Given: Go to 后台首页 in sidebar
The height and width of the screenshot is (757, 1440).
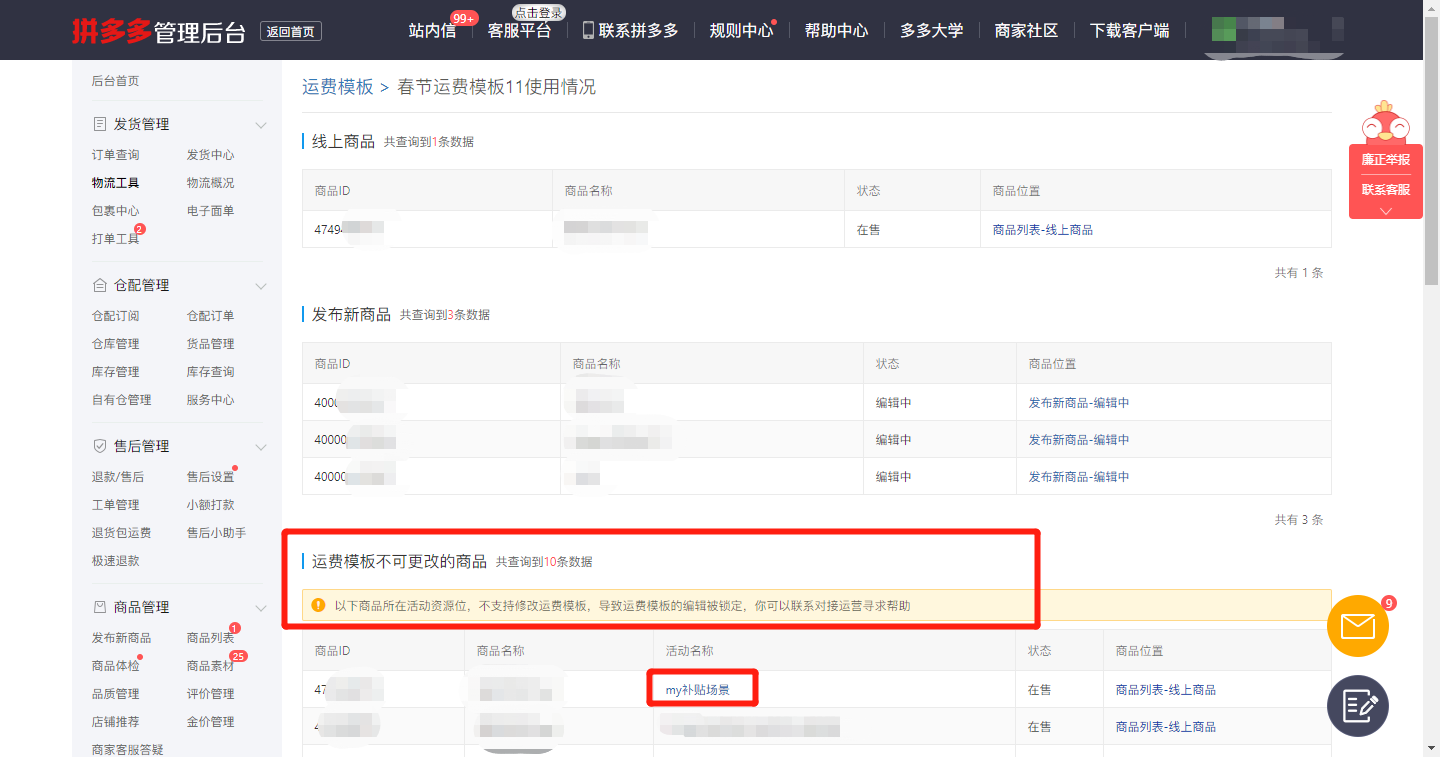Looking at the screenshot, I should tap(116, 81).
